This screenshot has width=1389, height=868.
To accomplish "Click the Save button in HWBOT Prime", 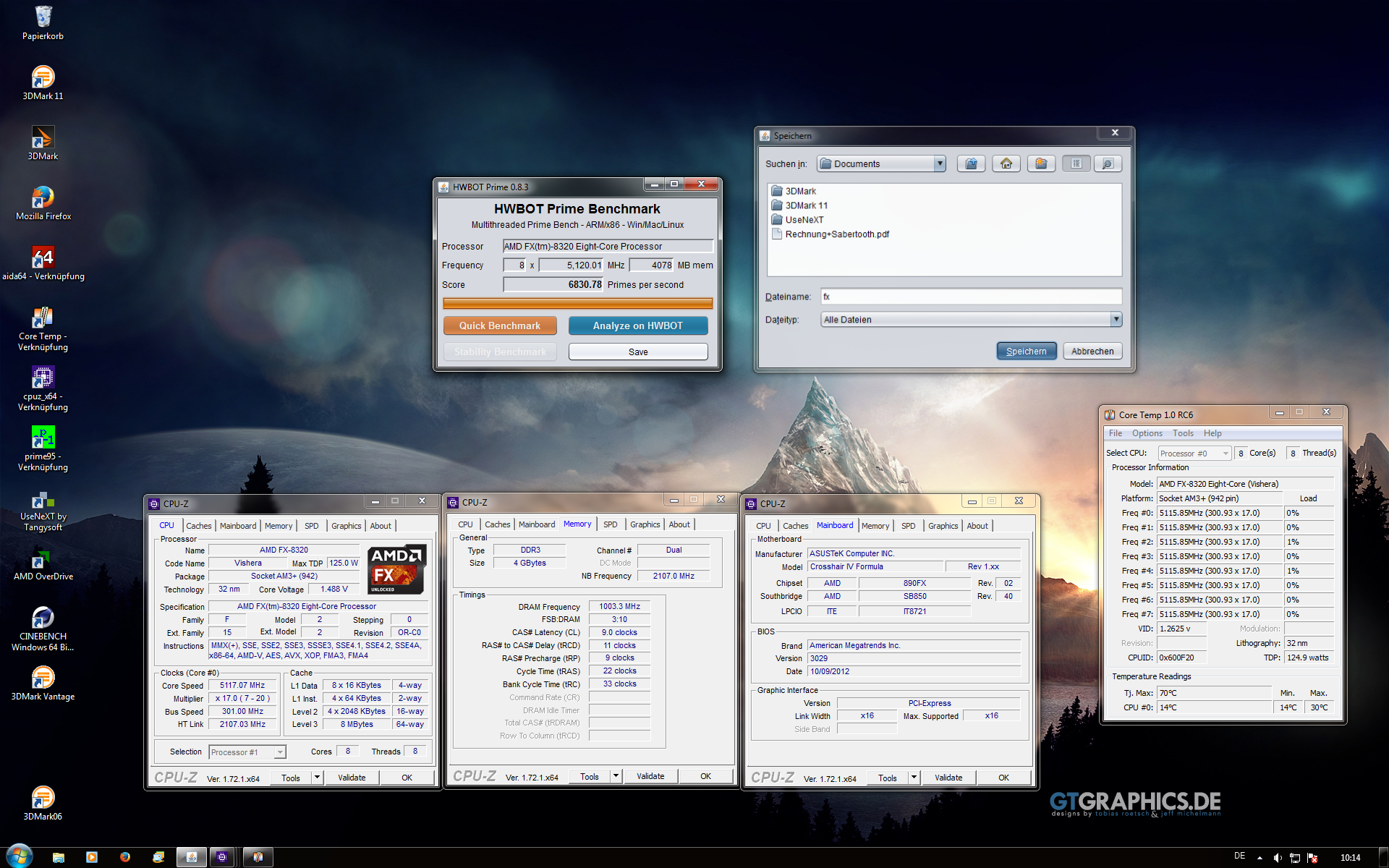I will (638, 352).
